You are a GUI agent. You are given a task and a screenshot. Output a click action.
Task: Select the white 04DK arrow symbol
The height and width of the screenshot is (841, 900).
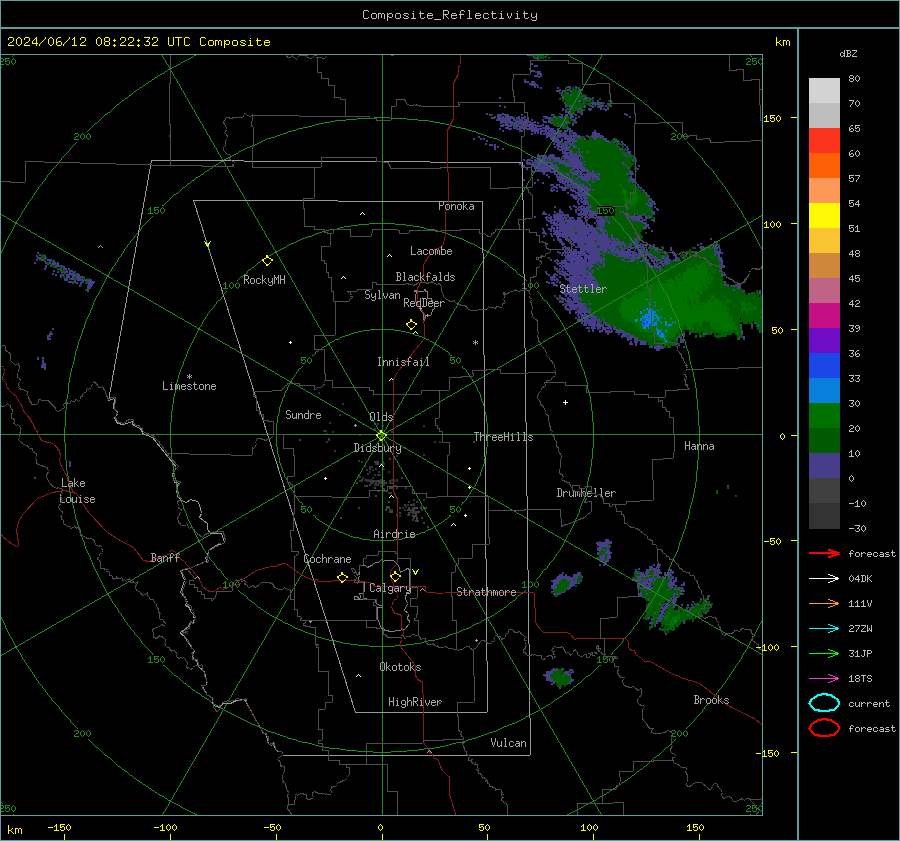[x=824, y=578]
